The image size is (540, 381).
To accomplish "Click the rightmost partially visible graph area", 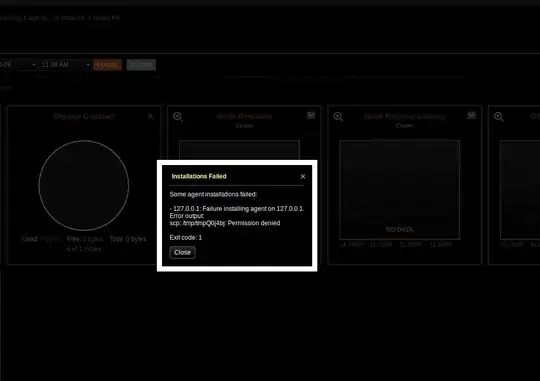I will (x=520, y=189).
